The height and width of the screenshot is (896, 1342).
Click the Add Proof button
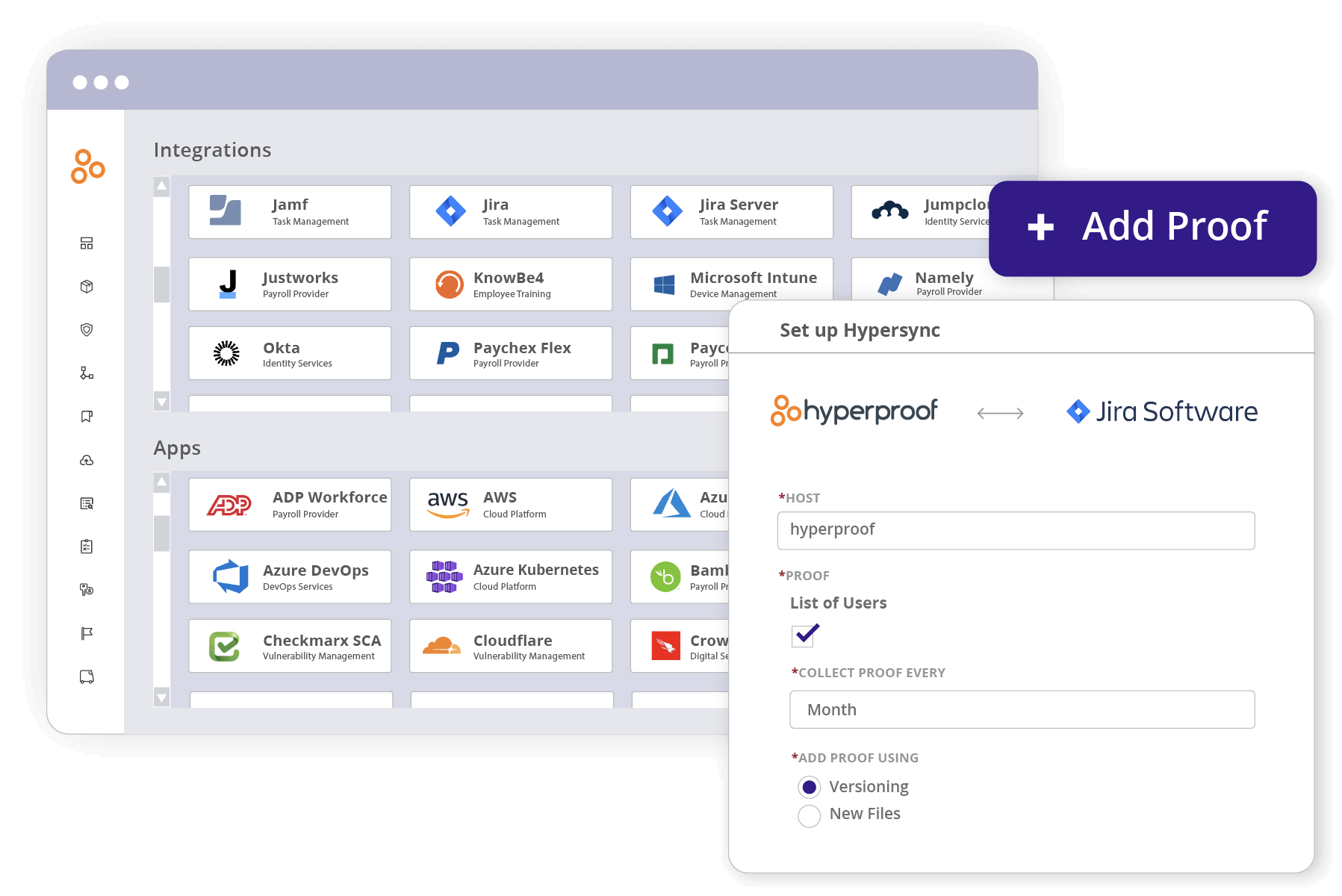tap(1152, 228)
